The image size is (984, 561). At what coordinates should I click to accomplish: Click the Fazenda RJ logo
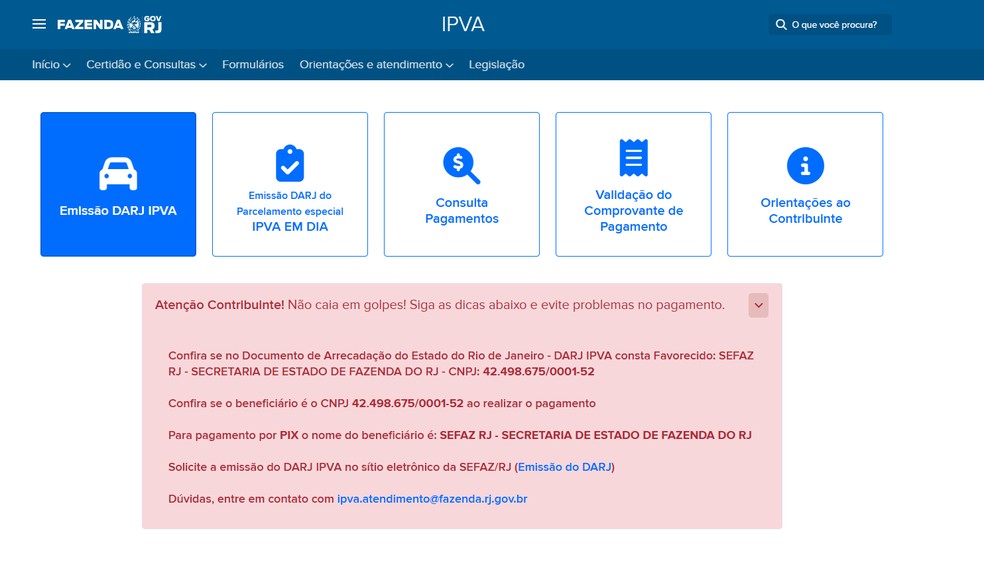tap(109, 24)
